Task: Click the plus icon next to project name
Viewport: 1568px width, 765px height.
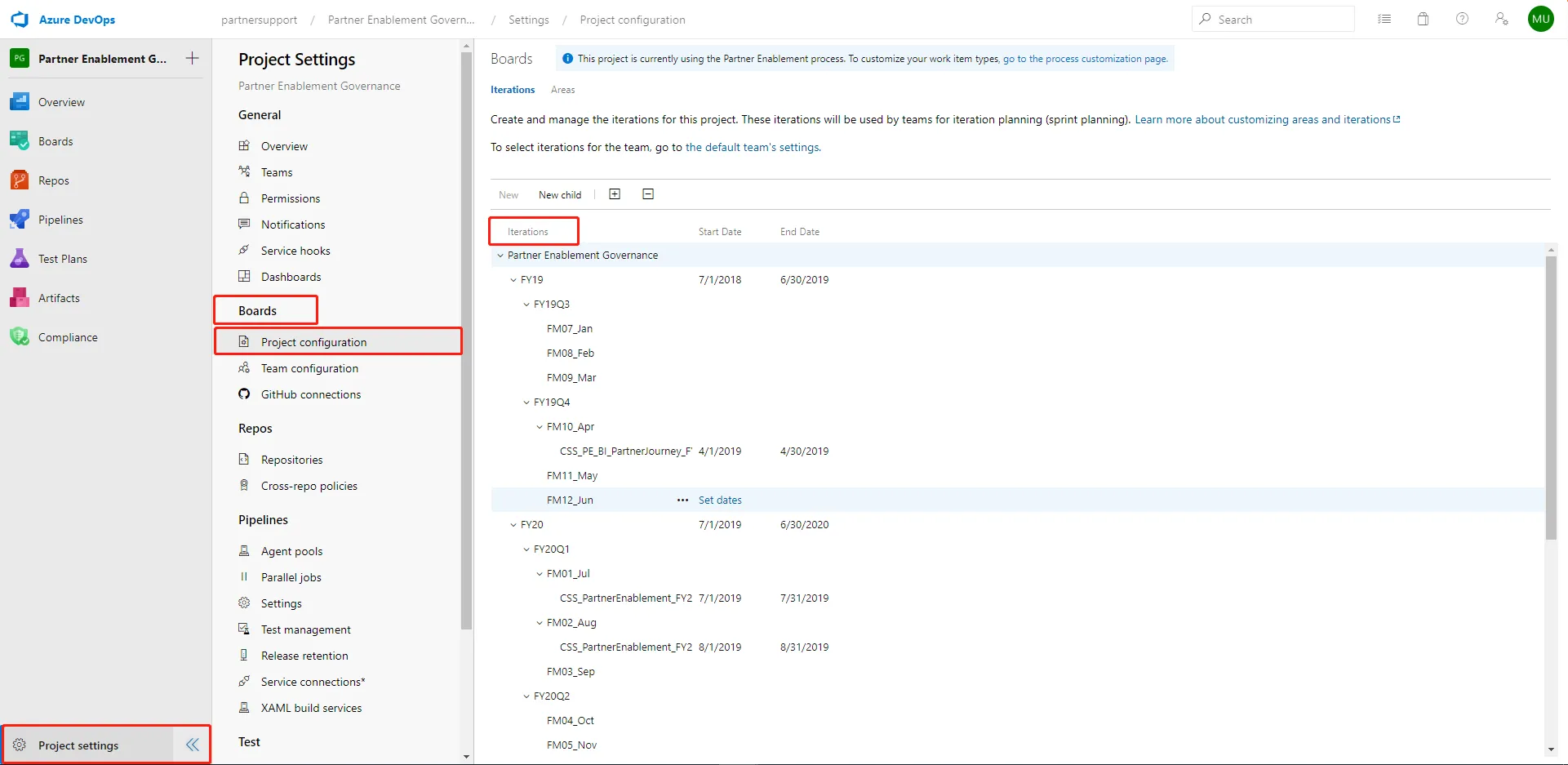Action: (193, 58)
